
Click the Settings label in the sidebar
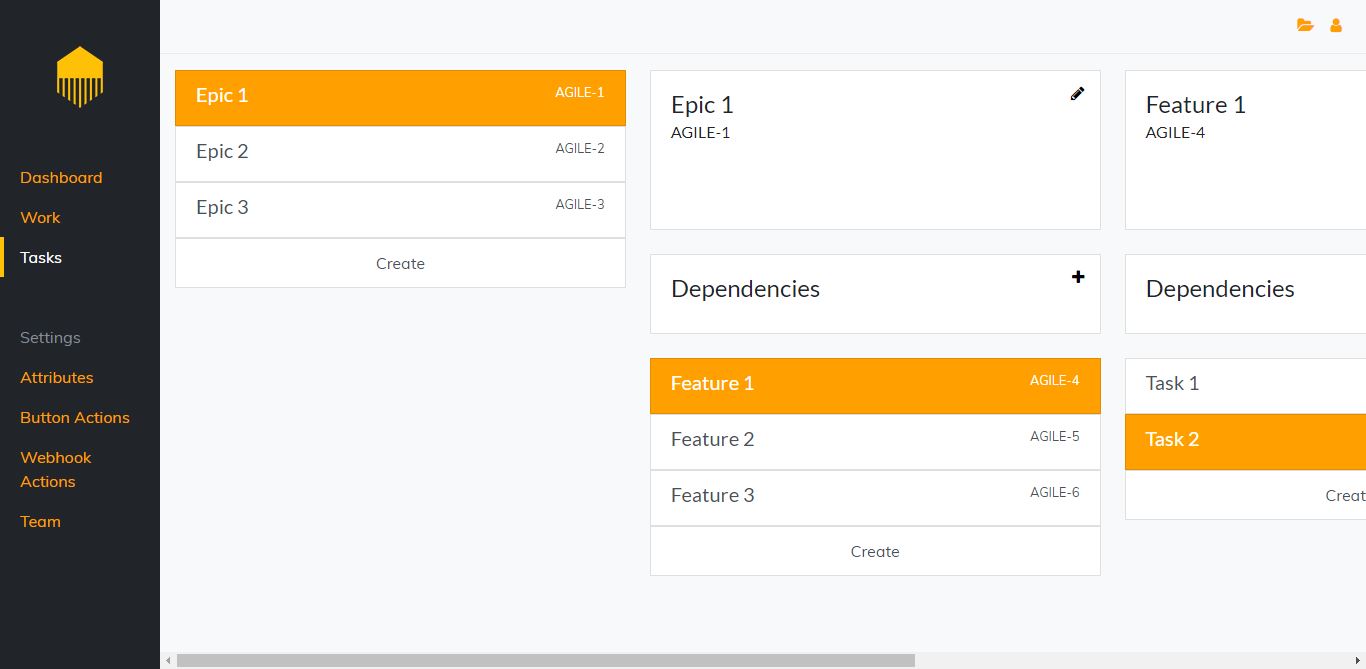[50, 337]
